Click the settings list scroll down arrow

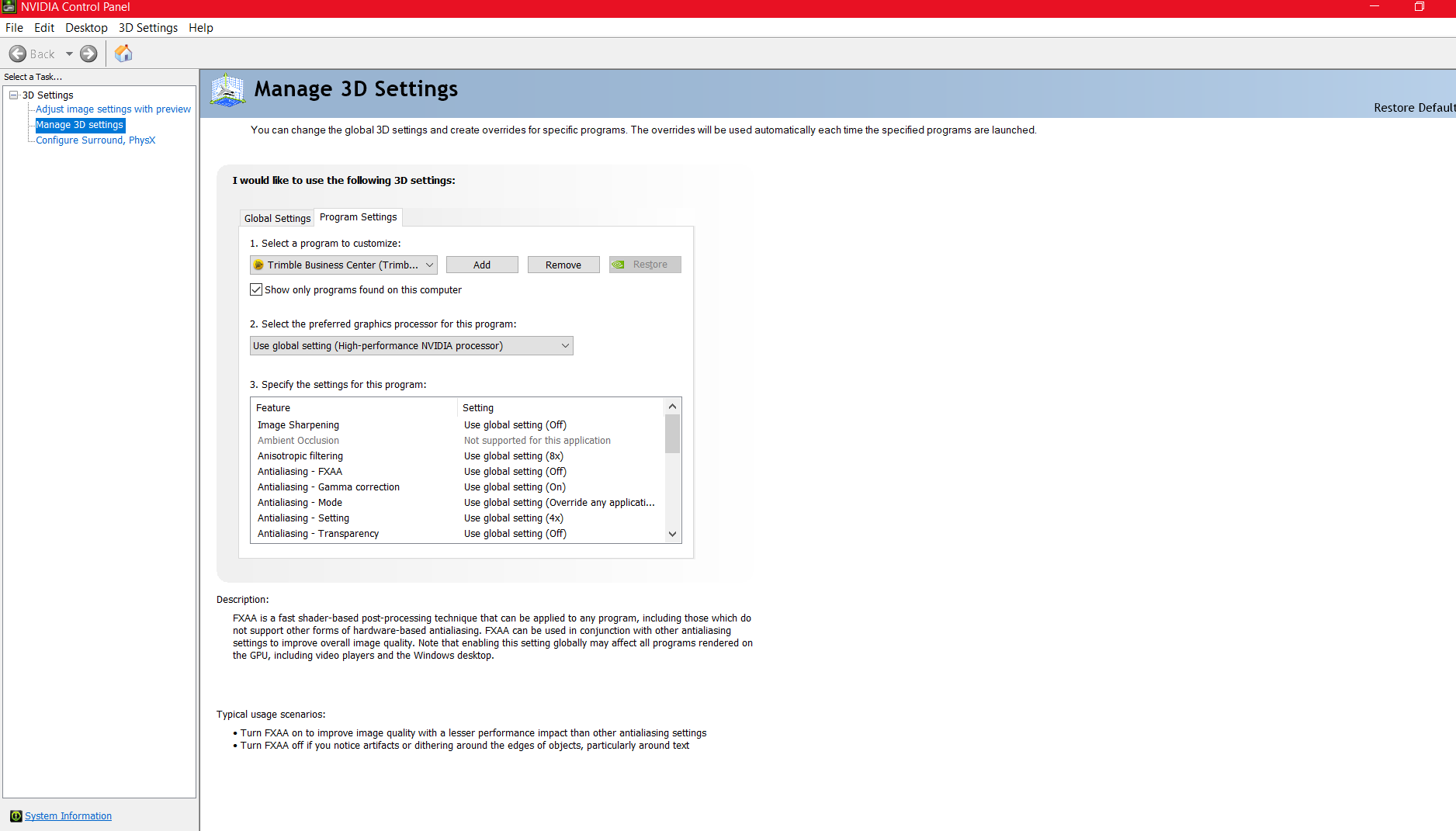pos(673,534)
